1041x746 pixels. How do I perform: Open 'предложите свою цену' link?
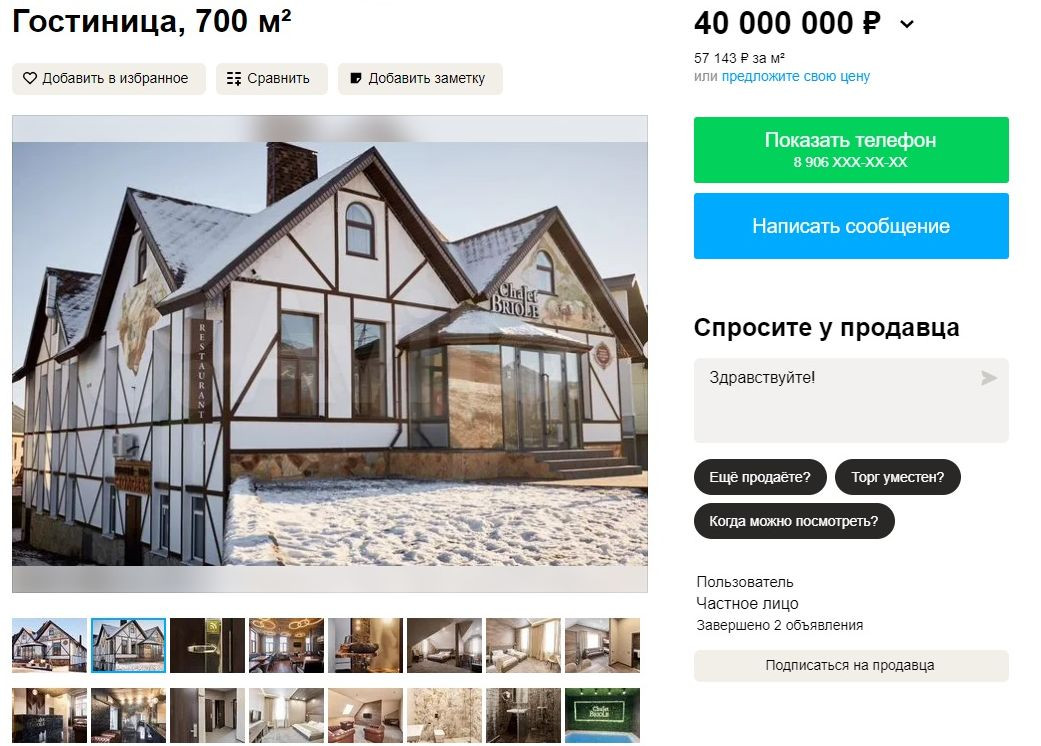[x=795, y=76]
